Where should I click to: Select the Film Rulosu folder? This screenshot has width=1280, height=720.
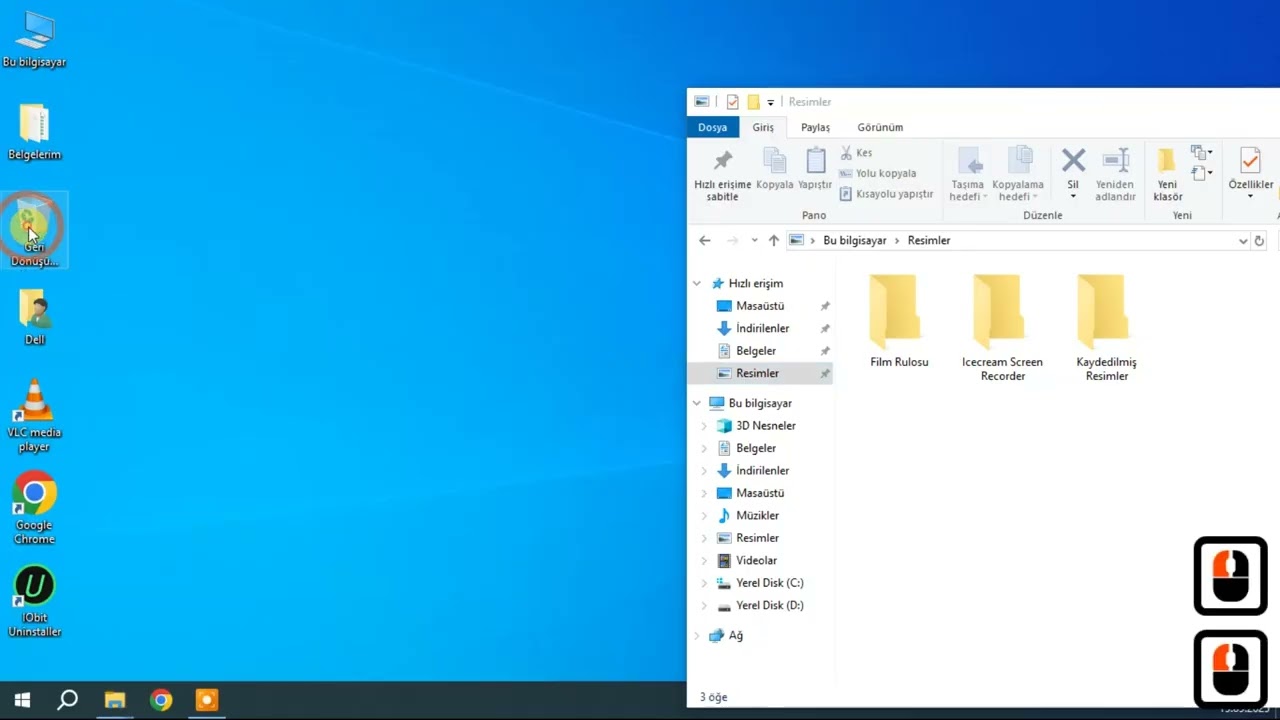pos(899,321)
